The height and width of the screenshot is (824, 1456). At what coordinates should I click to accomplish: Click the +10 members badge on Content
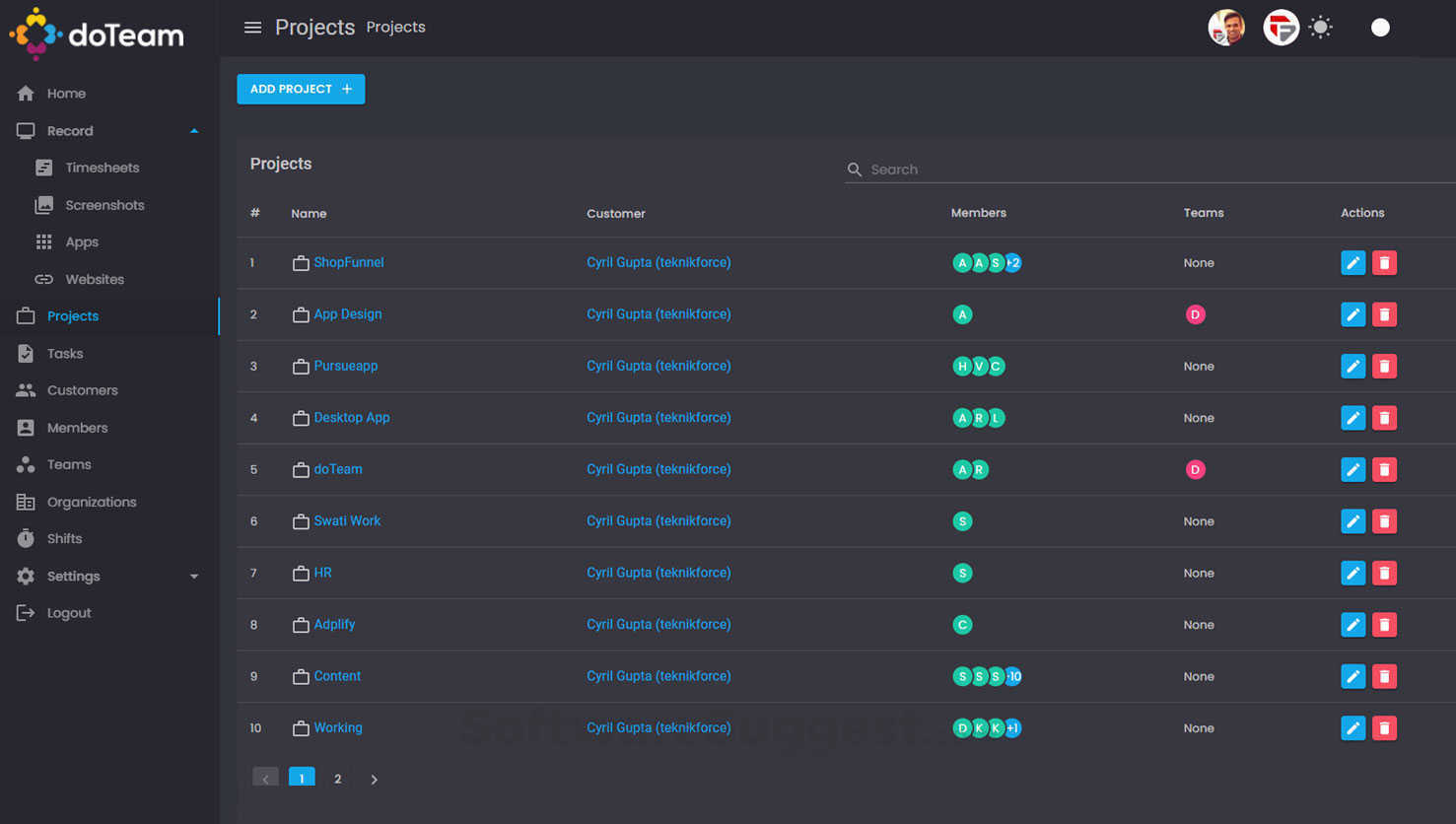(x=1013, y=676)
